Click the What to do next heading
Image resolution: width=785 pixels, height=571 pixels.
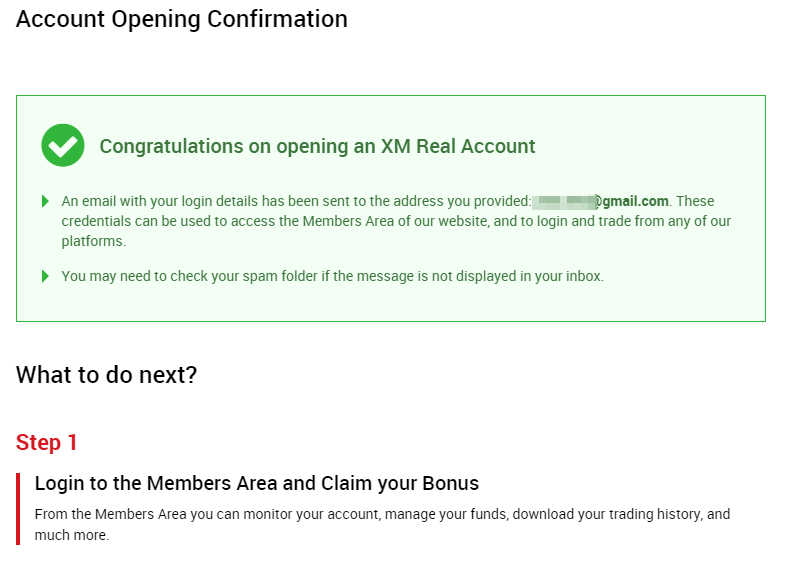pos(107,375)
